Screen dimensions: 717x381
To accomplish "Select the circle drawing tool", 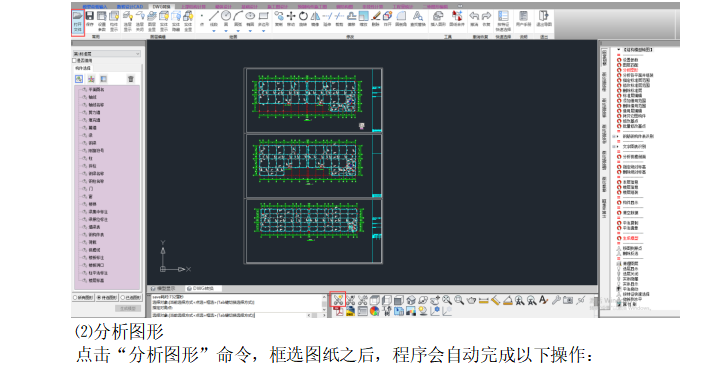I will (x=226, y=19).
